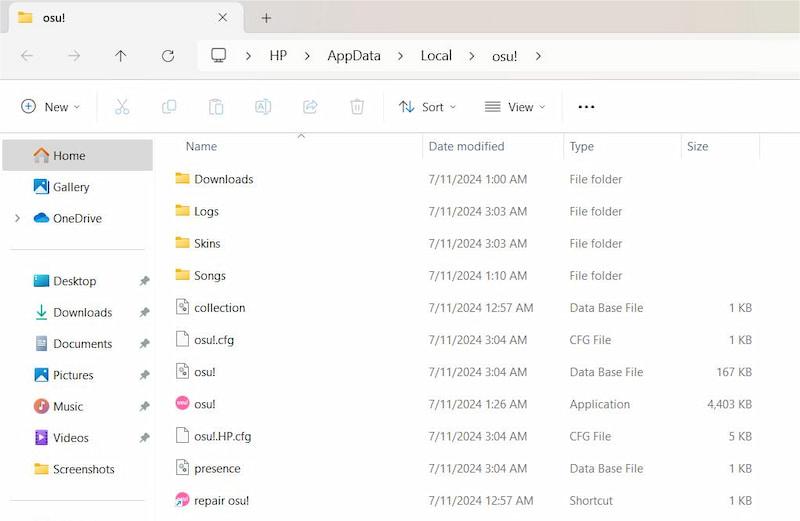
Task: Click the This PC monitor icon in address bar
Action: tap(218, 55)
